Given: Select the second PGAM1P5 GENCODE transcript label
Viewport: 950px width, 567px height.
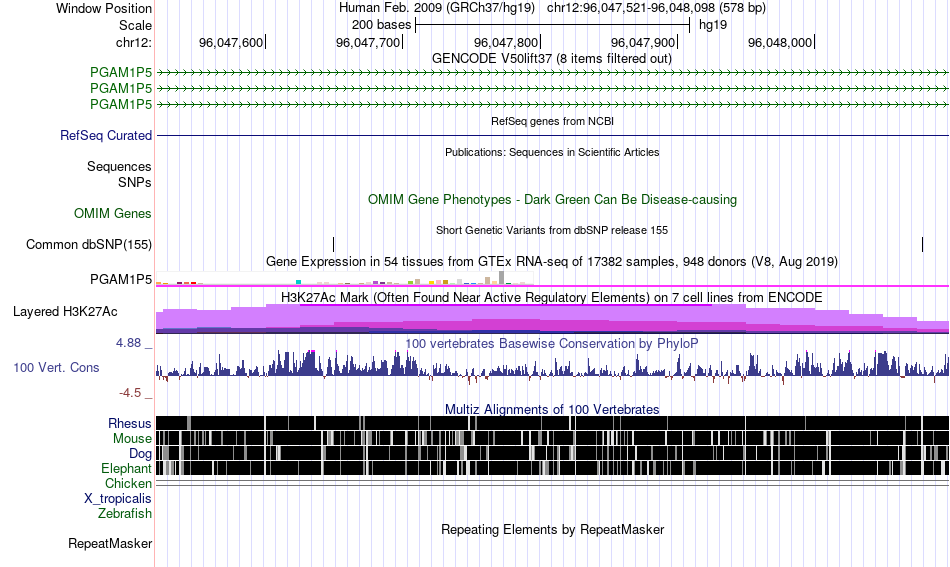Looking at the screenshot, I should 121,88.
